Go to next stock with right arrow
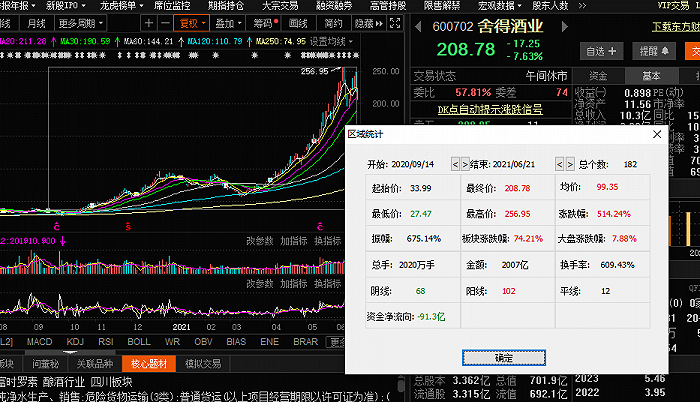Screen dimensions: 700x402 564,27
